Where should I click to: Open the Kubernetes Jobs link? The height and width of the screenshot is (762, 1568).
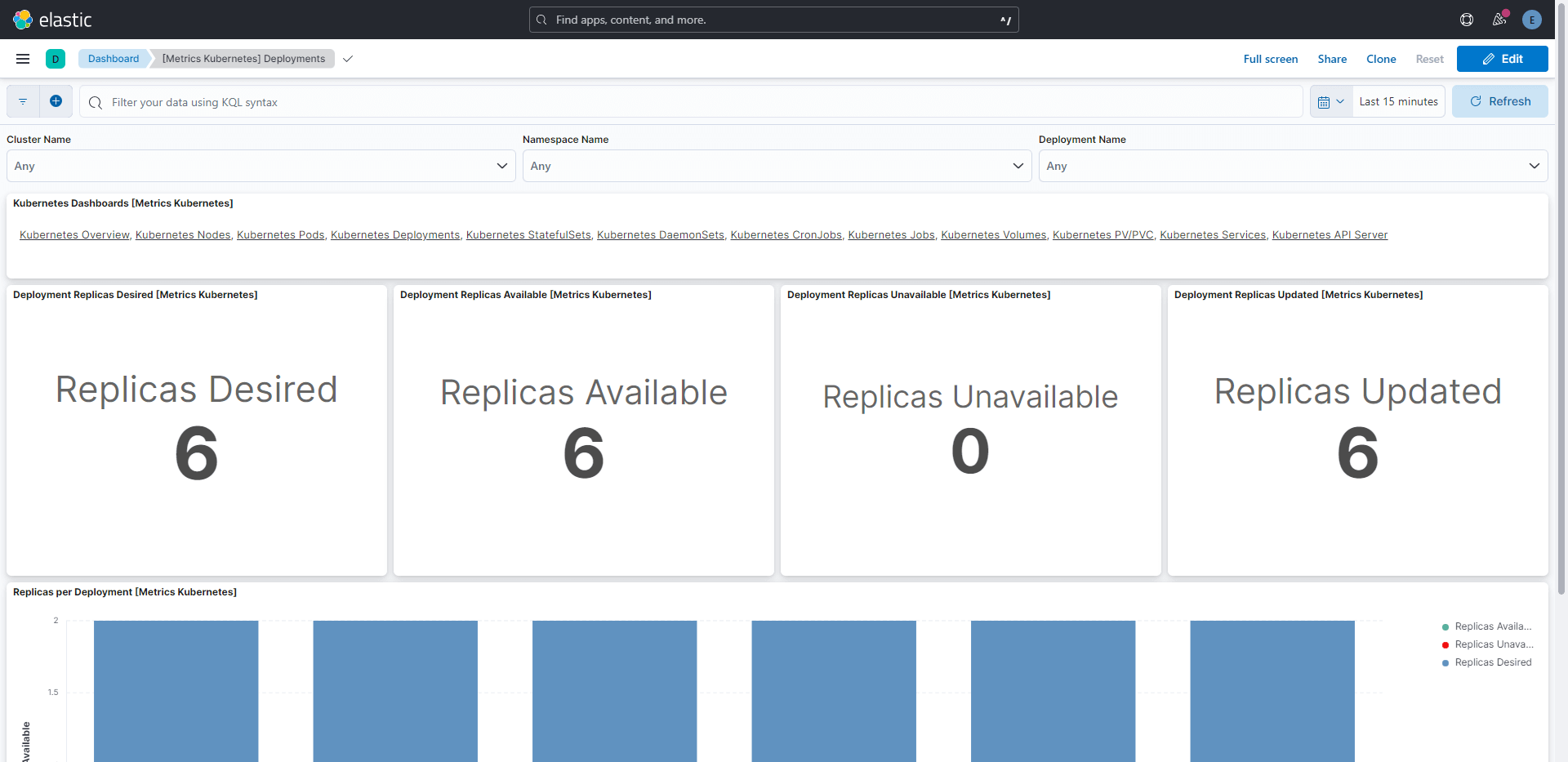[891, 235]
